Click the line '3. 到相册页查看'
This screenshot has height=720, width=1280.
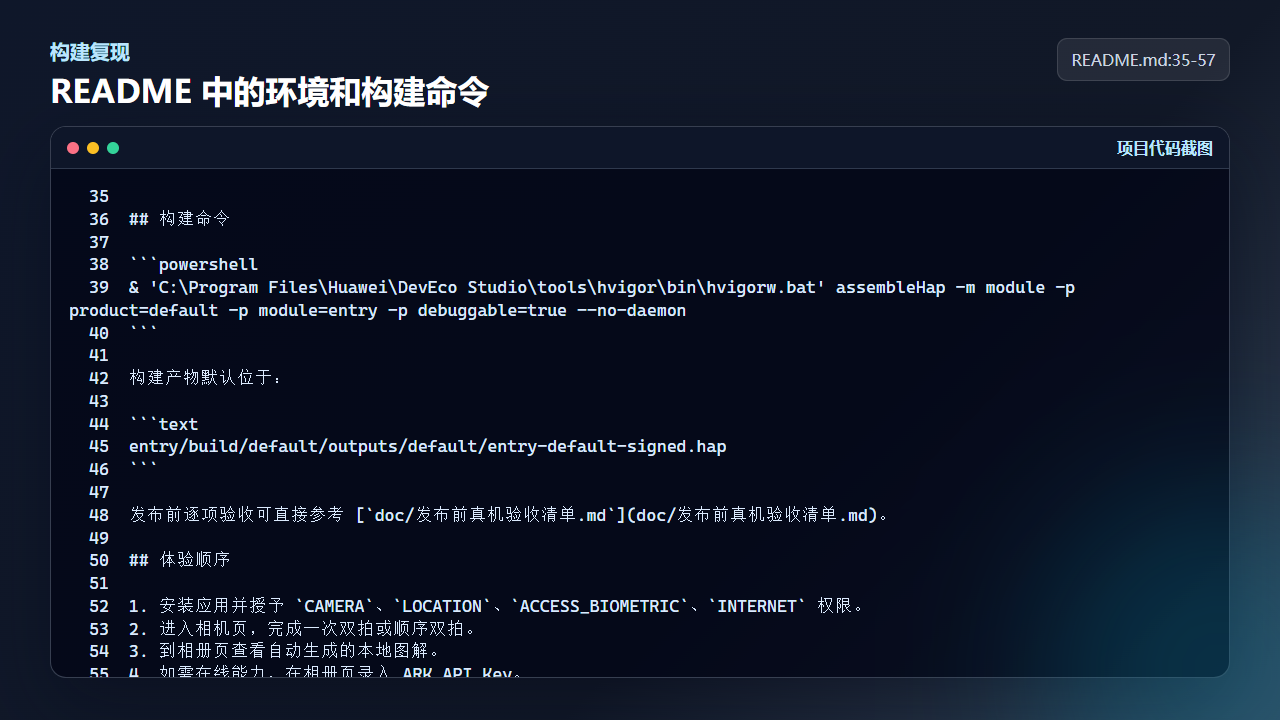click(x=285, y=652)
